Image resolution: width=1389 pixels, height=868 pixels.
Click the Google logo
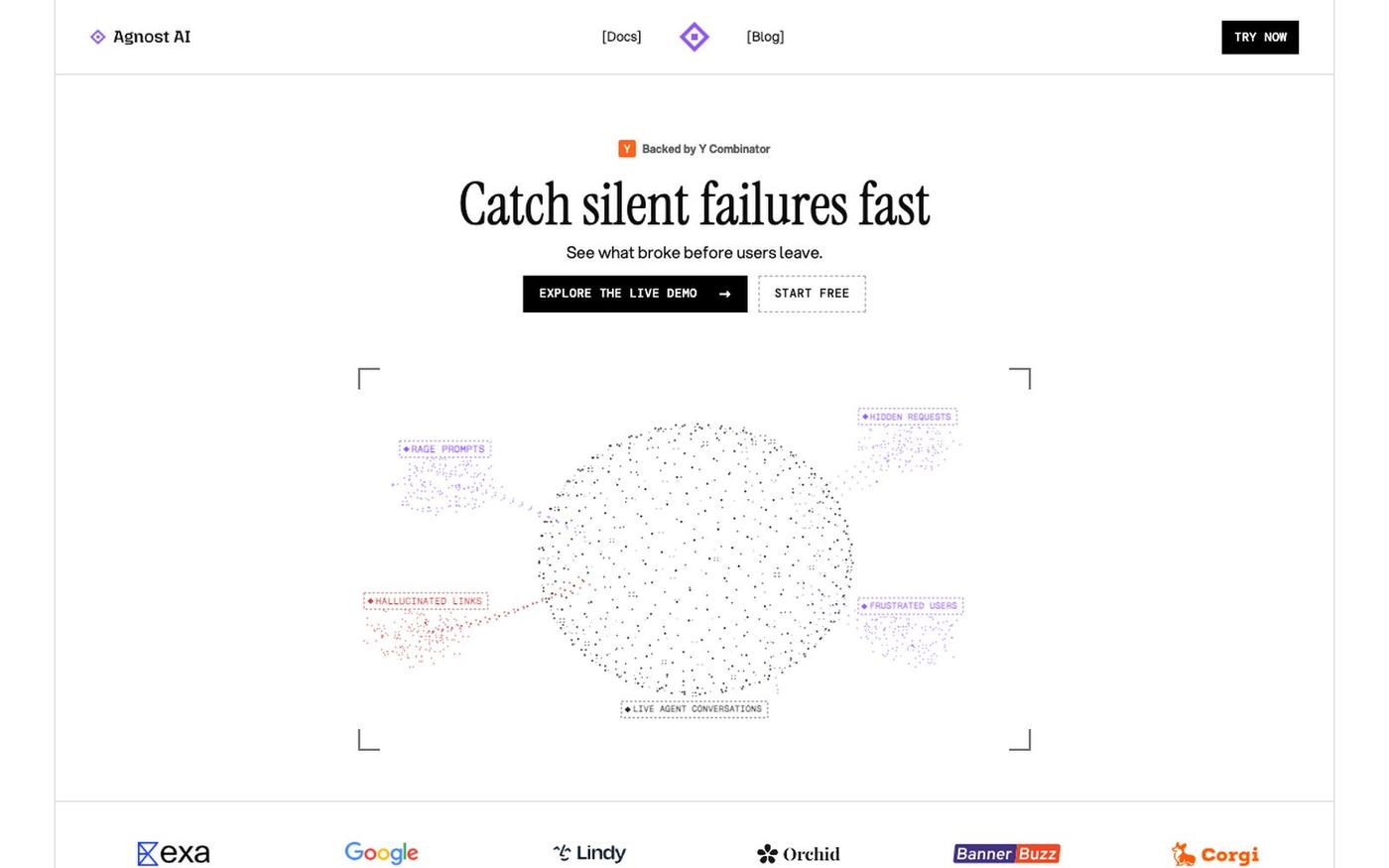(381, 853)
